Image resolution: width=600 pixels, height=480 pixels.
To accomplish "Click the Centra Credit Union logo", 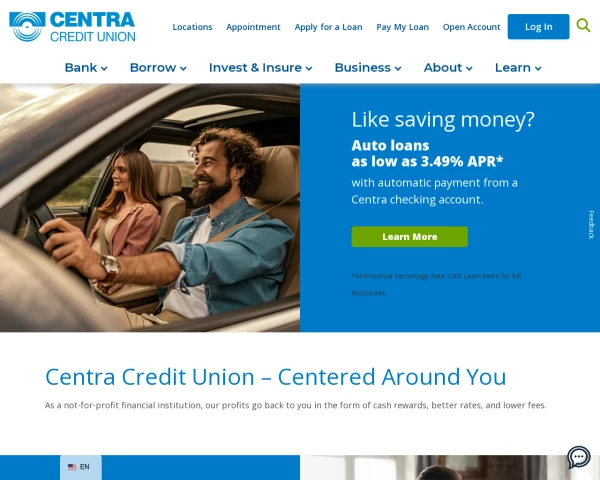I will (72, 26).
